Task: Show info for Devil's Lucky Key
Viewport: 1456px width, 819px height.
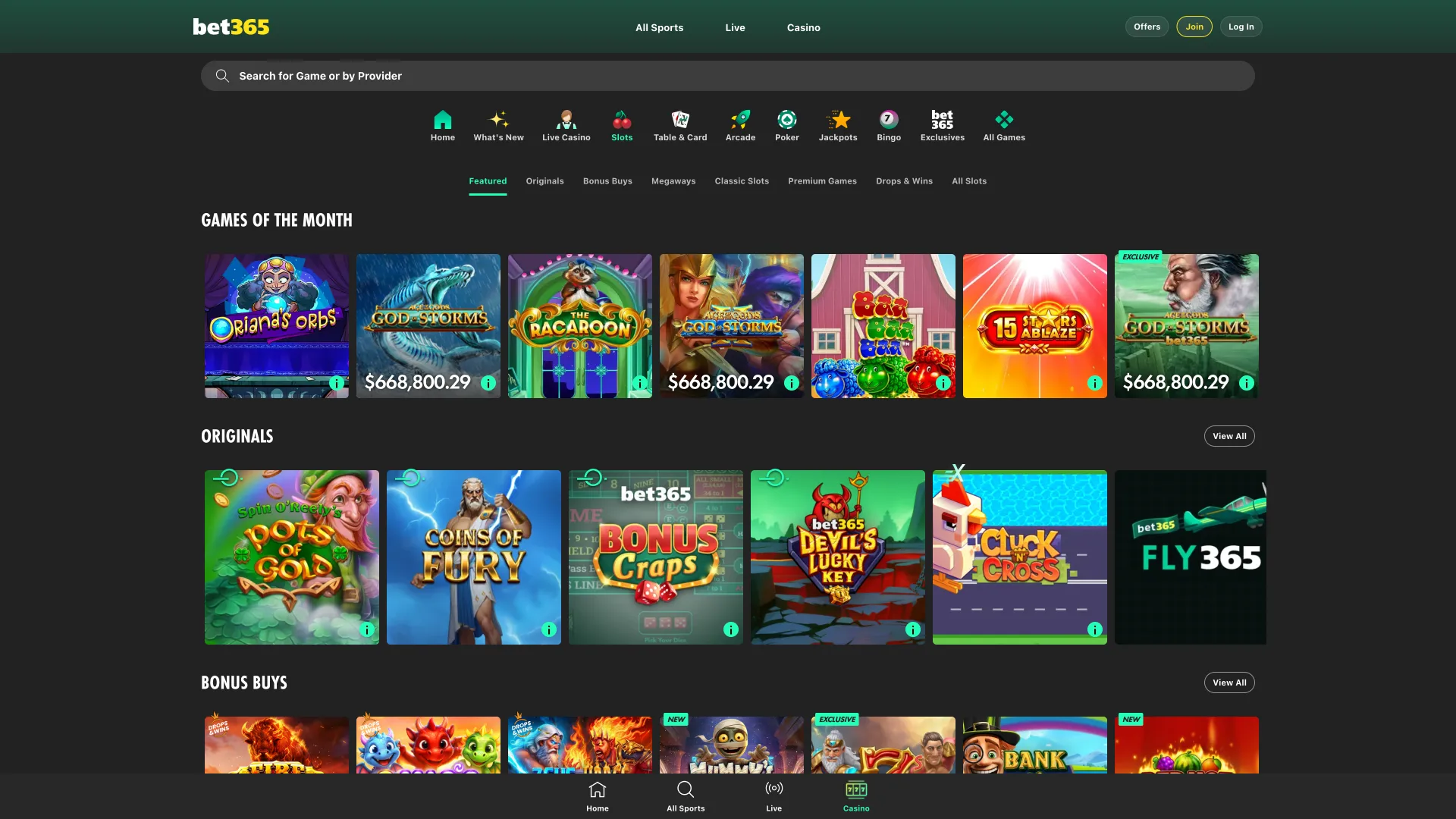Action: coord(913,629)
